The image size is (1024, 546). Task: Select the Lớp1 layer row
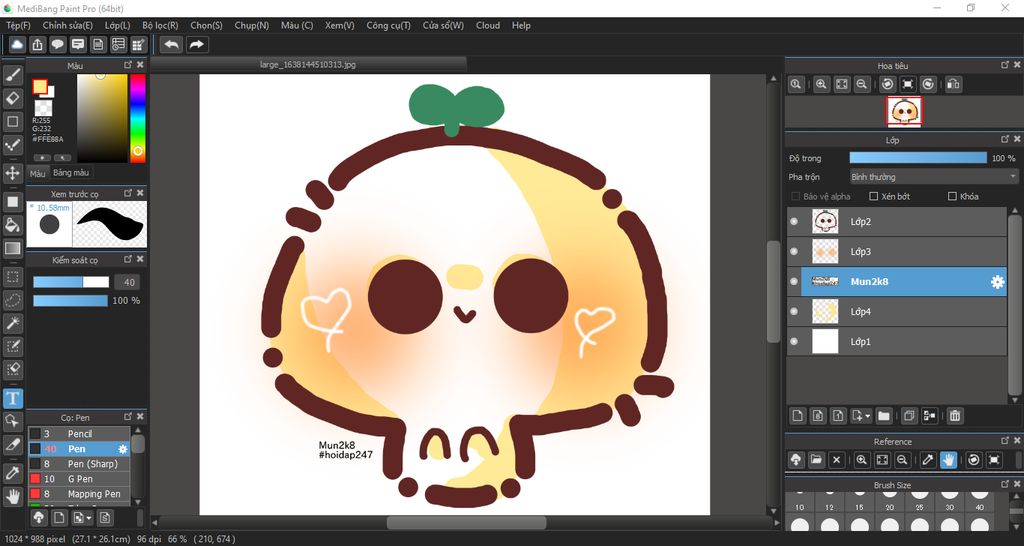[898, 342]
